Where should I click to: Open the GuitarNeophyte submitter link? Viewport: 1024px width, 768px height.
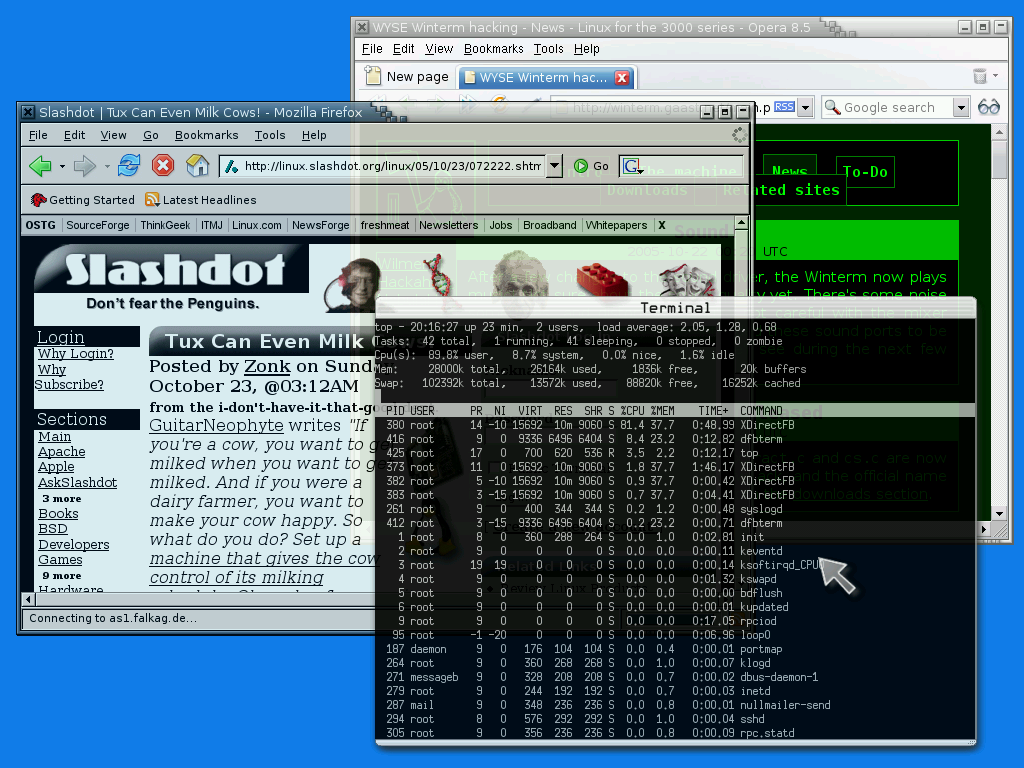pyautogui.click(x=216, y=425)
